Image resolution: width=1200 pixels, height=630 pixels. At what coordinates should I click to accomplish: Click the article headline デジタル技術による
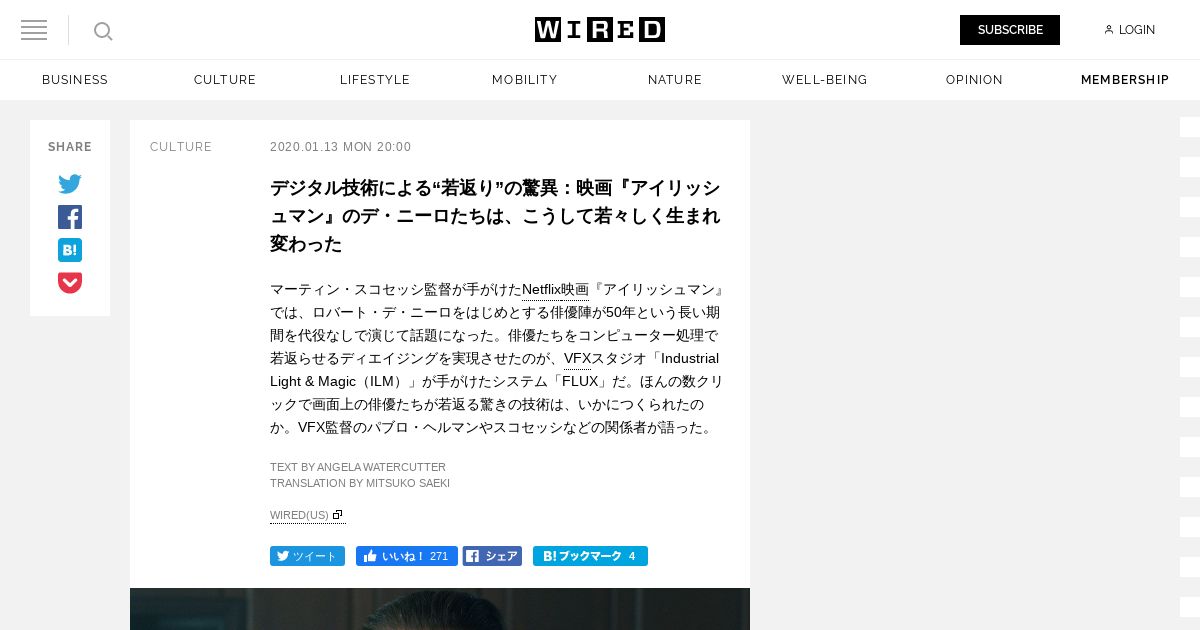point(495,216)
